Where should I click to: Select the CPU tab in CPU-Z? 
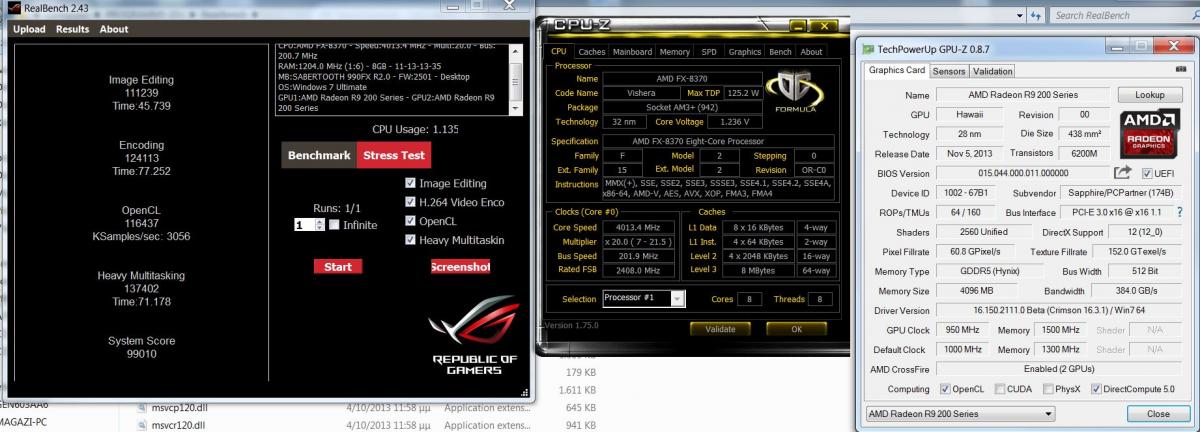[x=559, y=52]
